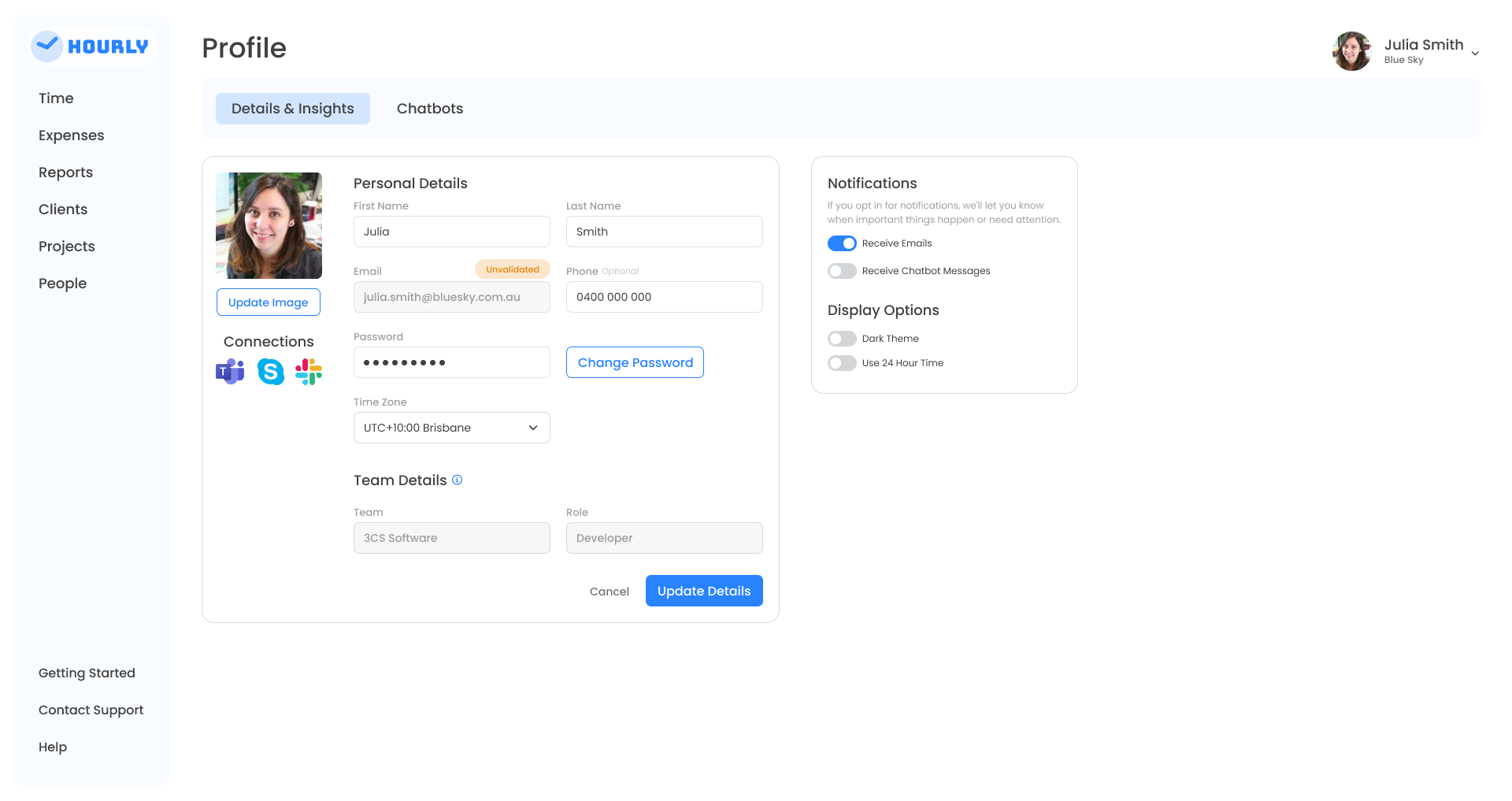Expand the user account menu chevron
This screenshot has height=801, width=1512.
[1475, 54]
